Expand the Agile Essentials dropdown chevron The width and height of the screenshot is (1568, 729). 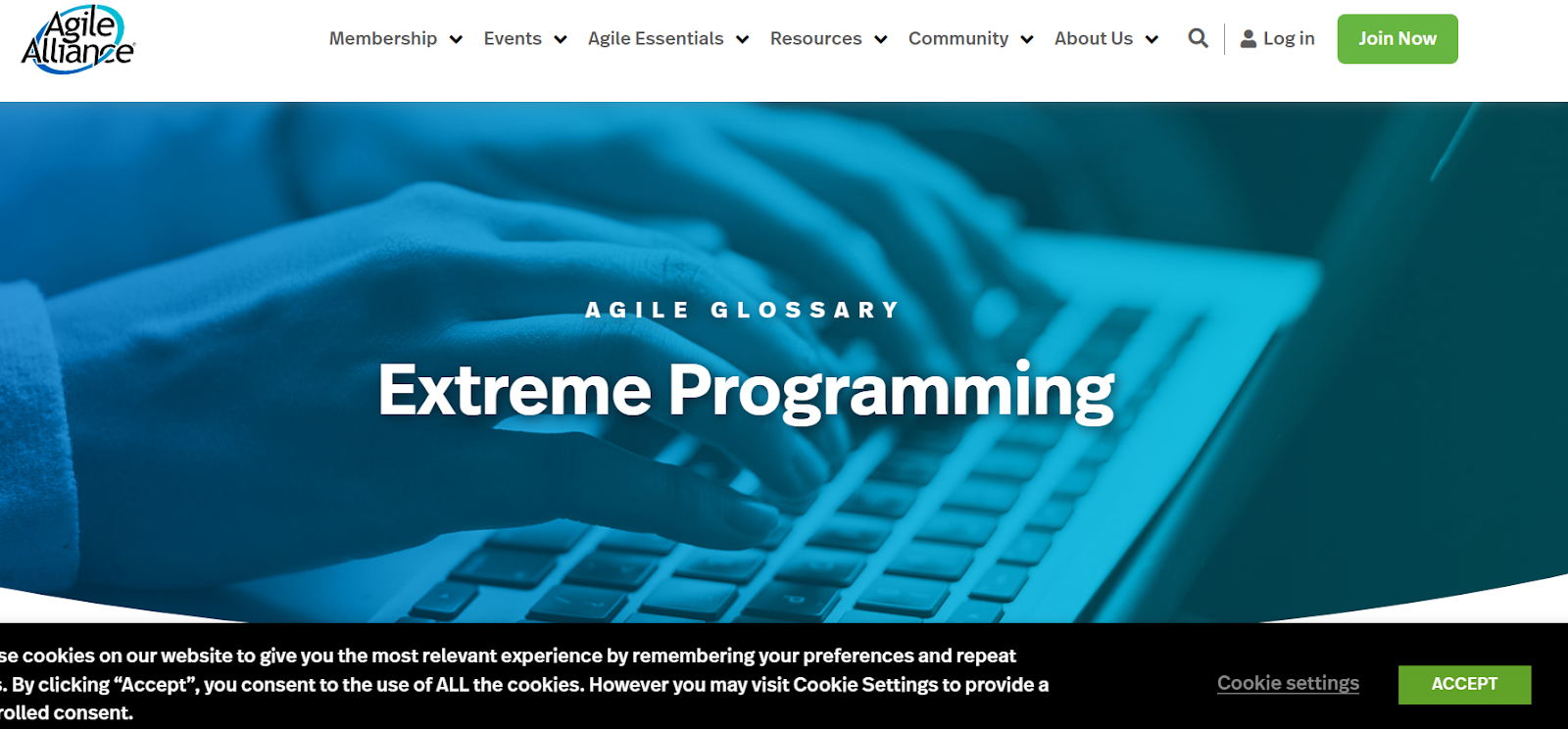click(x=743, y=39)
